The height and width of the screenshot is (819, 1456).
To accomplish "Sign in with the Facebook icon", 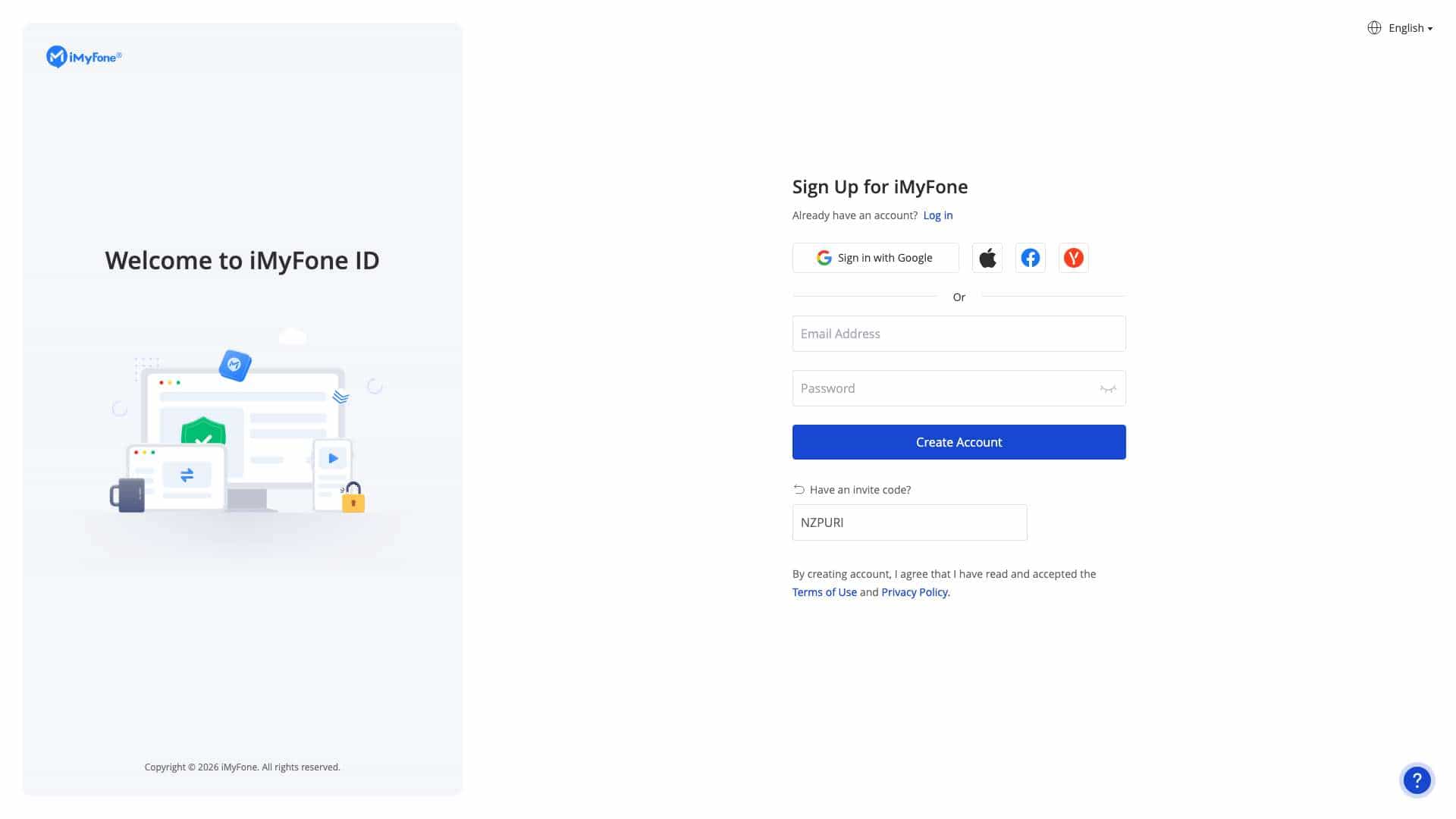I will 1031,258.
